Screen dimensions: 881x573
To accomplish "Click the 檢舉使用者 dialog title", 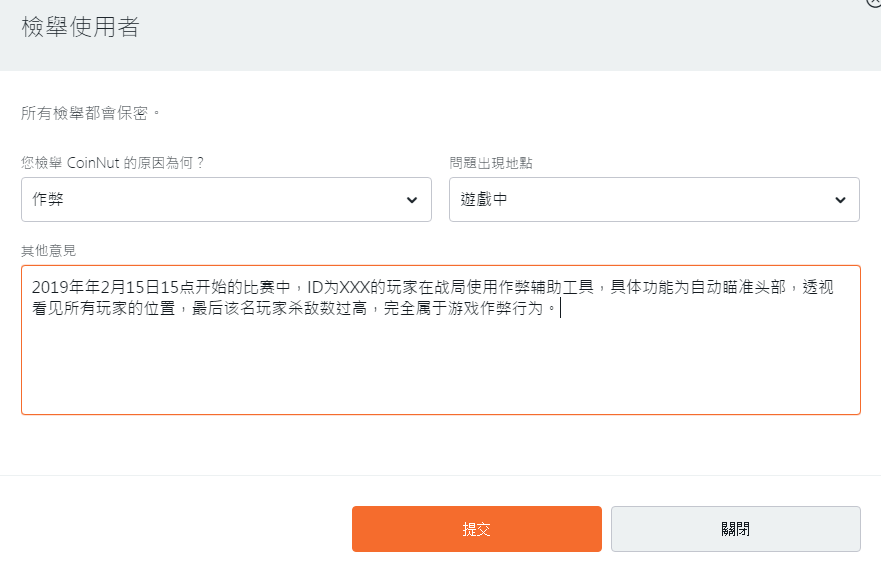I will tap(80, 28).
